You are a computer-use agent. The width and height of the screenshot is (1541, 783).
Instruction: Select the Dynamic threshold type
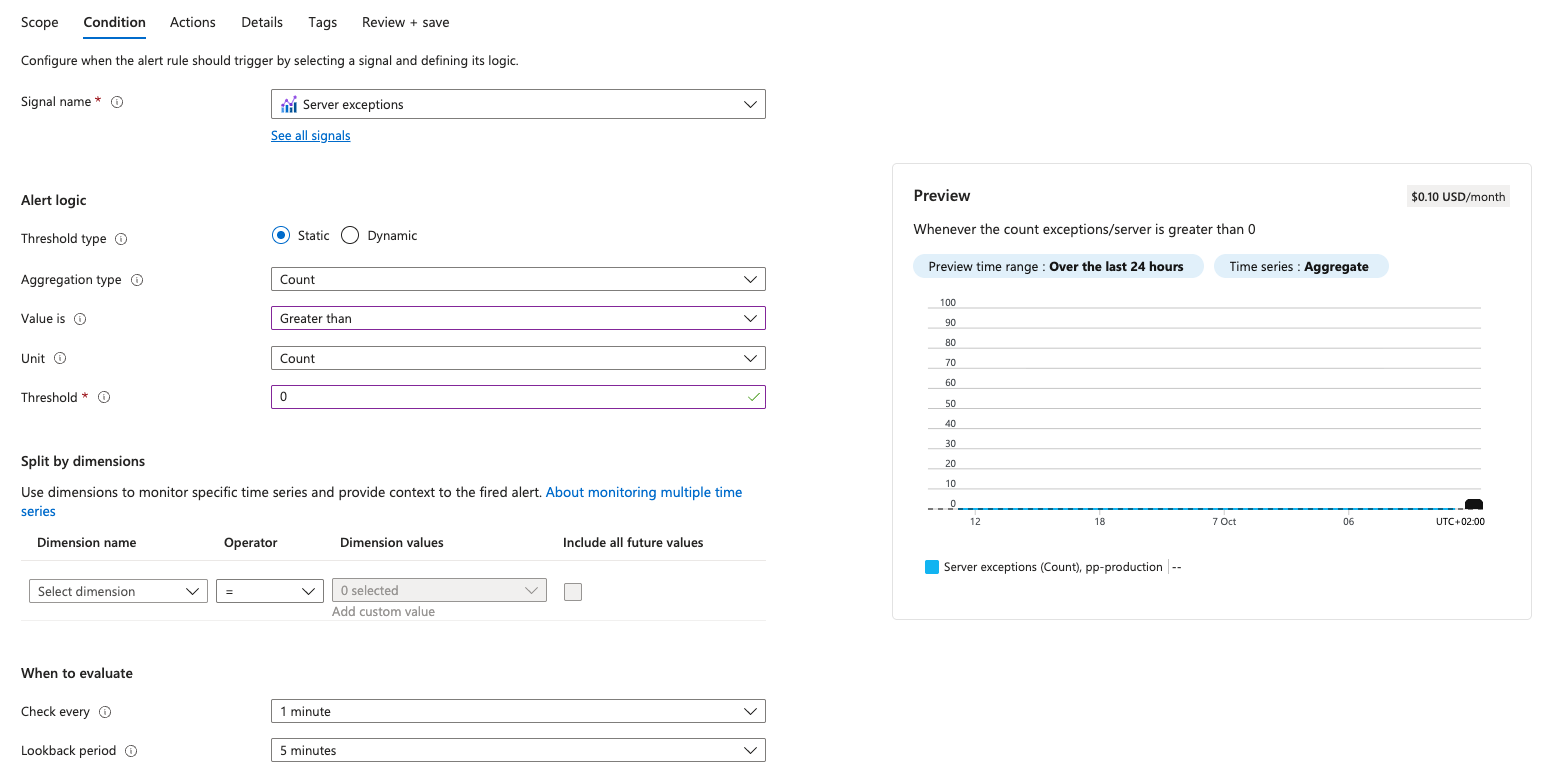pyautogui.click(x=350, y=236)
